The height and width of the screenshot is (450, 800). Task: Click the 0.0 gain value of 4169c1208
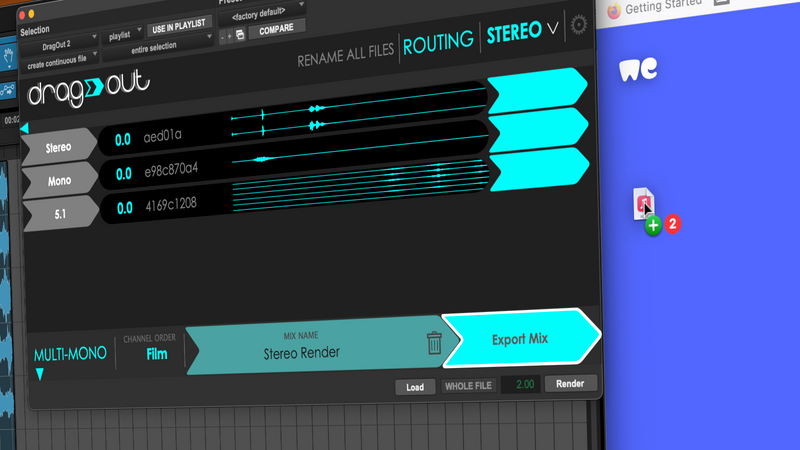pos(124,208)
